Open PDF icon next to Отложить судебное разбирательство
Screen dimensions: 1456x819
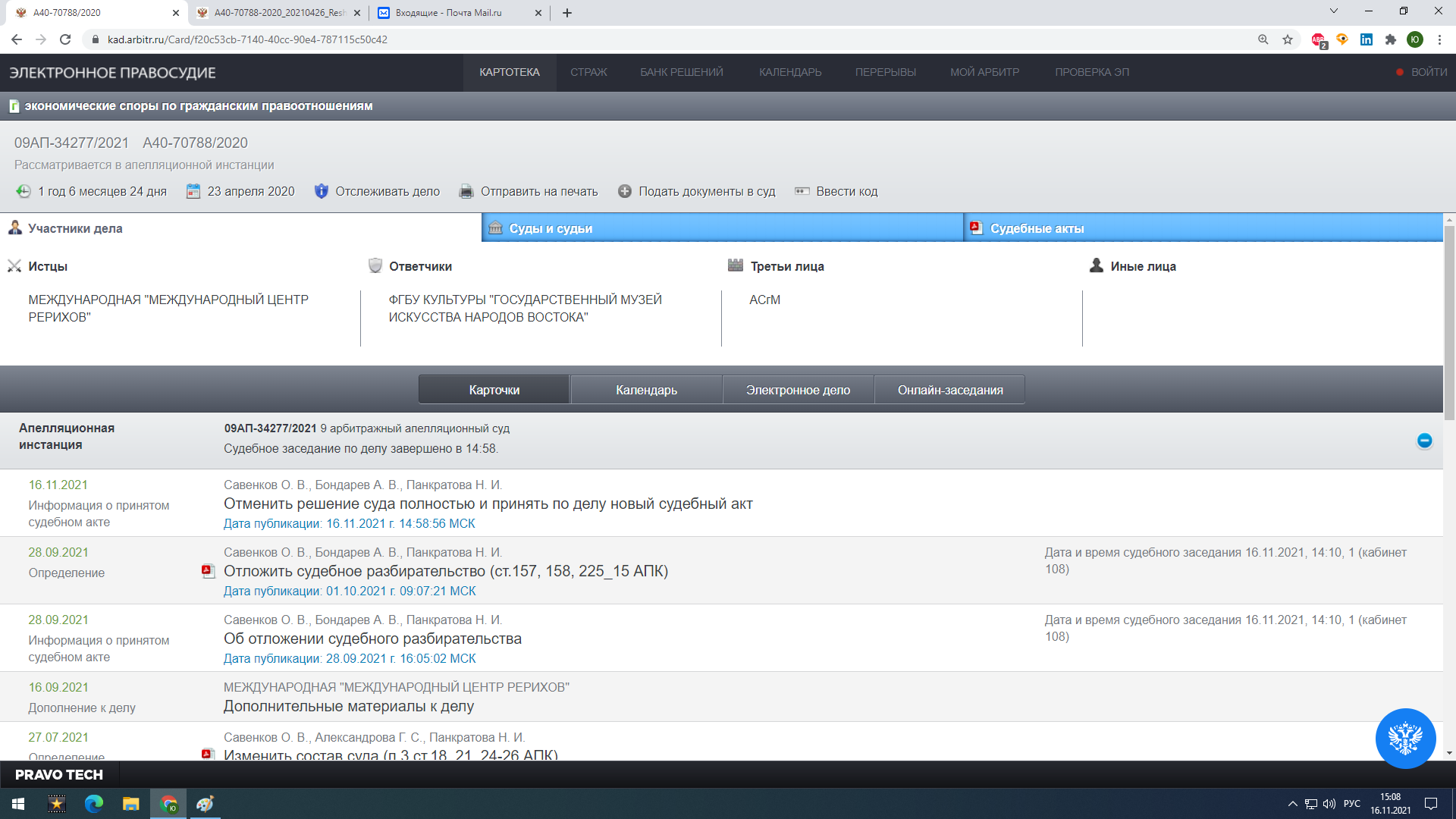point(208,571)
